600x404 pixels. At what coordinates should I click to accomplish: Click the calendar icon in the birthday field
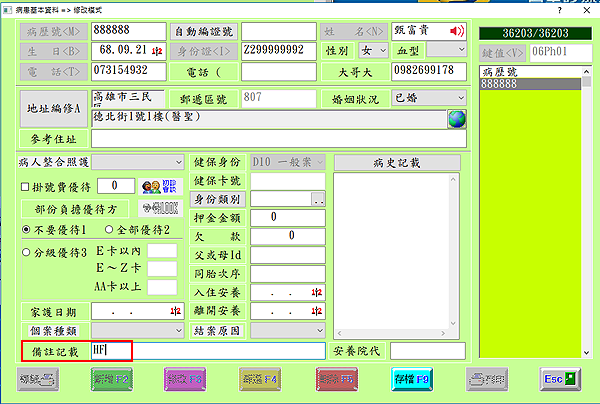[157, 49]
